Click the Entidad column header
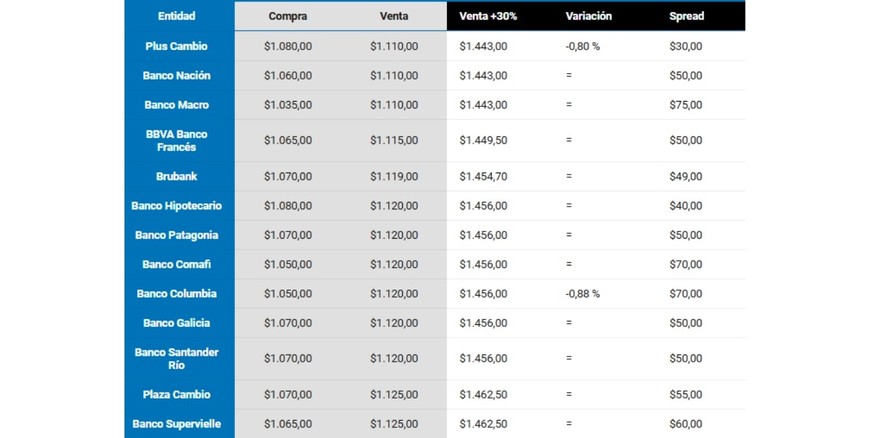The width and height of the screenshot is (870, 438). pyautogui.click(x=177, y=16)
